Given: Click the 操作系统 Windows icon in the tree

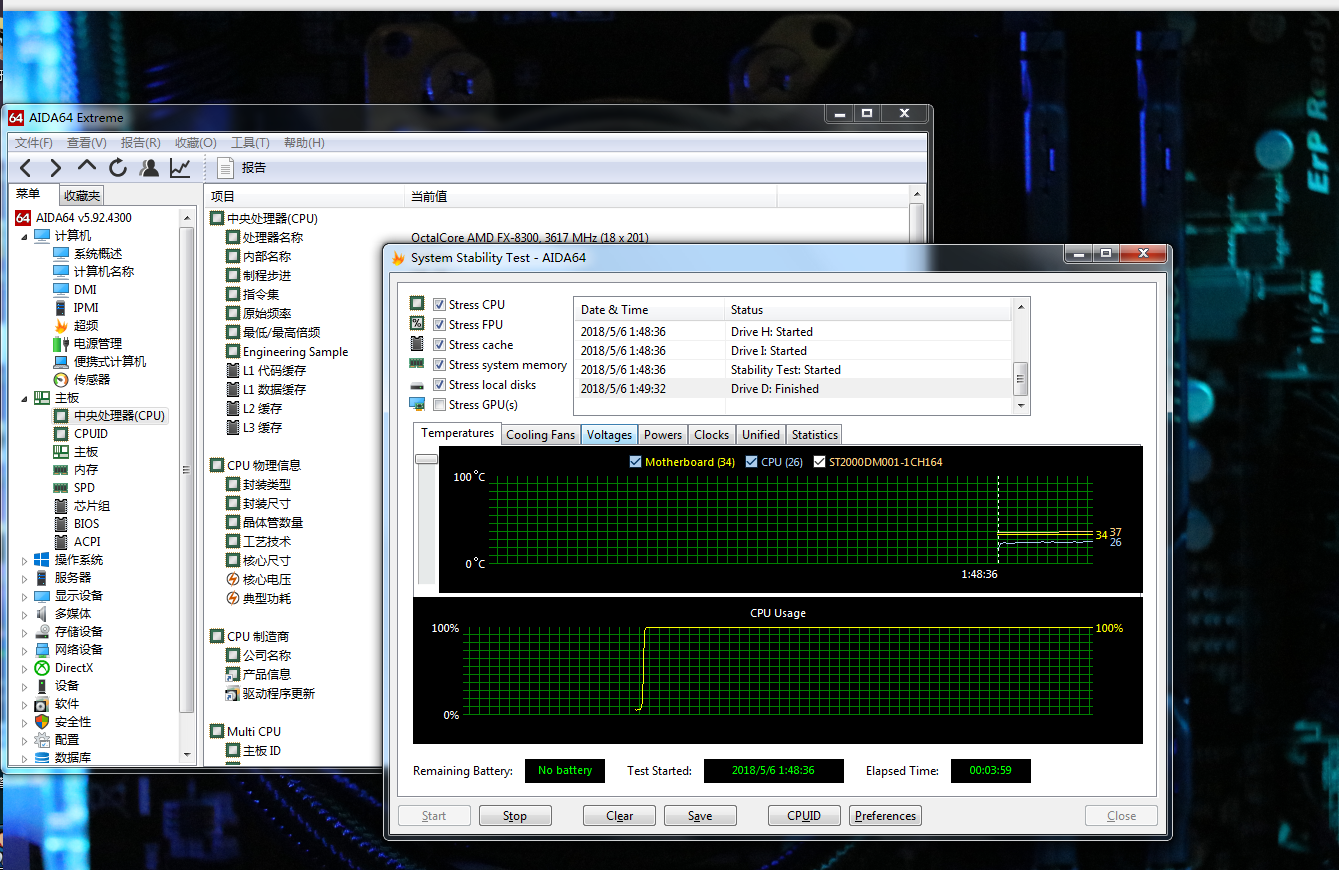Looking at the screenshot, I should pos(42,560).
